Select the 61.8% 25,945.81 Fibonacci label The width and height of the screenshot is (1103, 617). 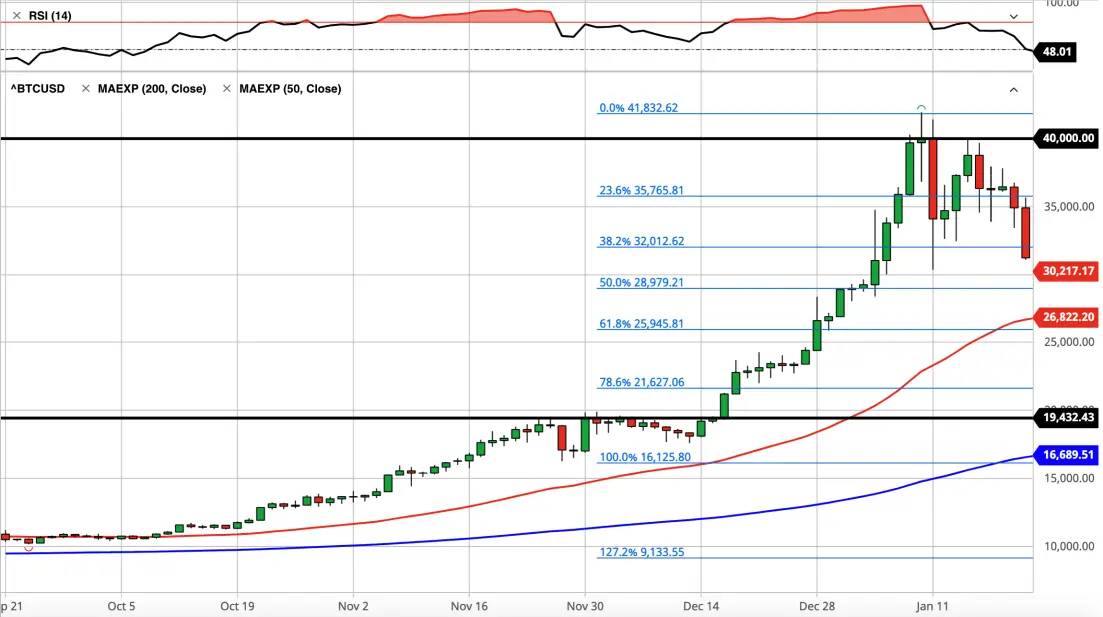point(641,324)
